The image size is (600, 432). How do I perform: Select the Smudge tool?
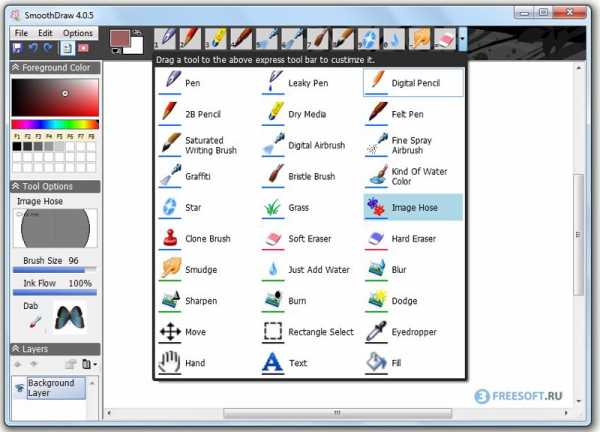(207, 269)
